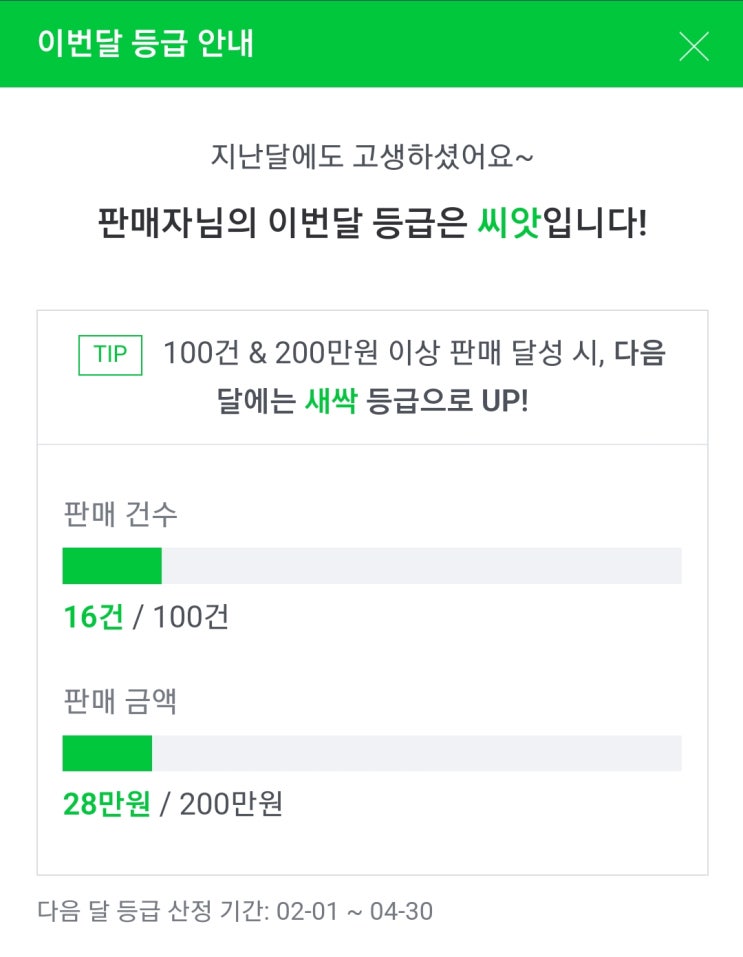This screenshot has width=743, height=957.
Task: Click the 판매 금액 label
Action: [x=120, y=701]
